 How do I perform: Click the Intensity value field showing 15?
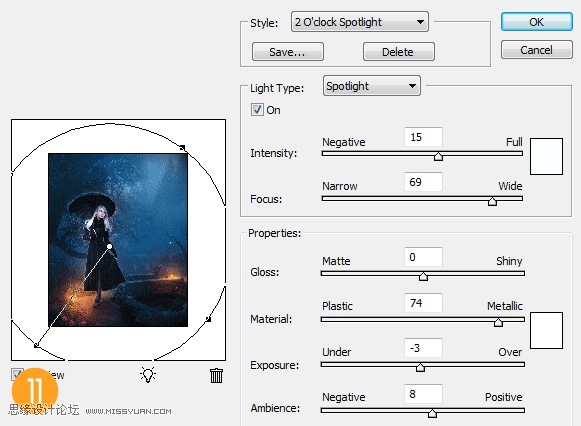point(423,137)
